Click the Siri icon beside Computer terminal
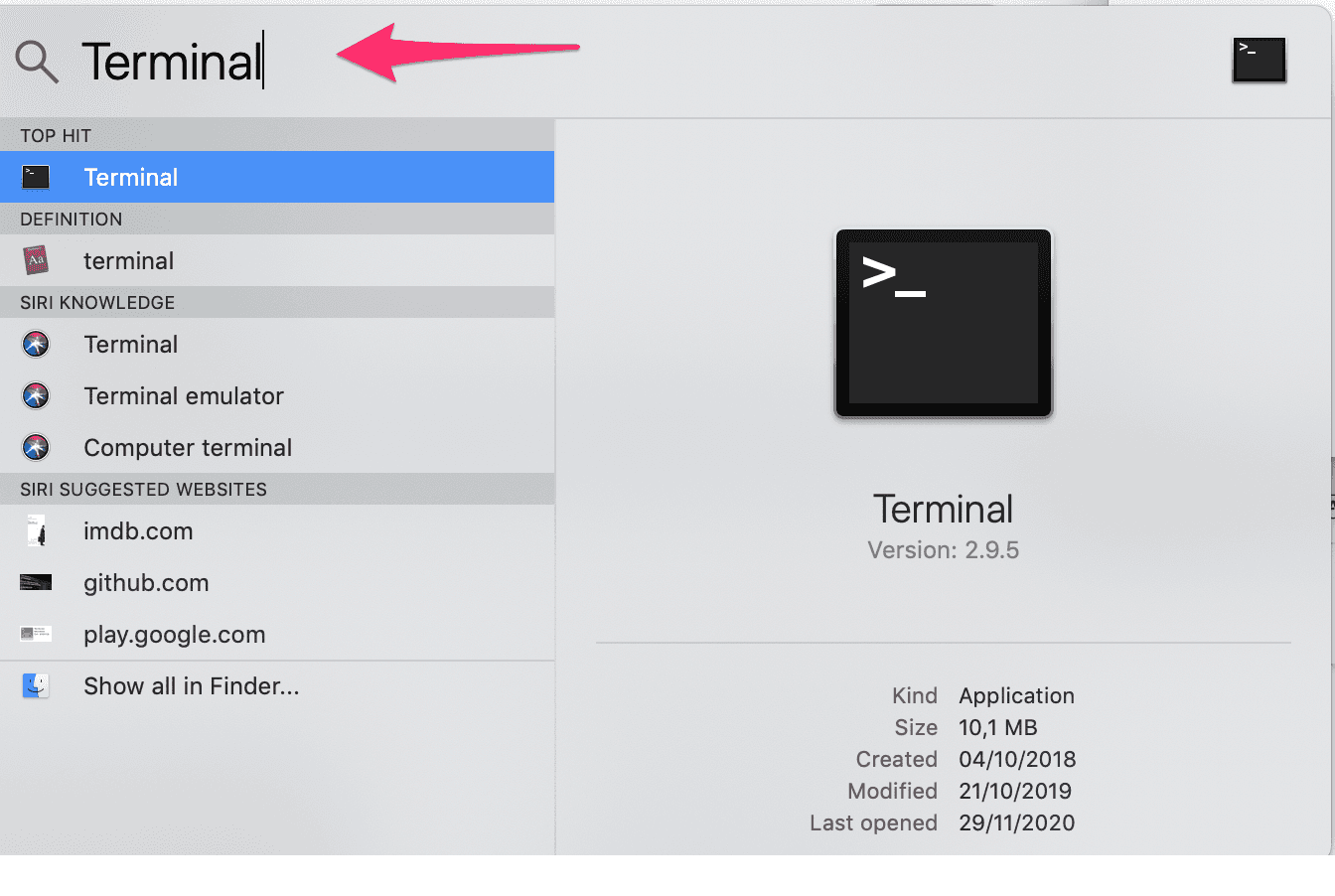 click(x=36, y=448)
